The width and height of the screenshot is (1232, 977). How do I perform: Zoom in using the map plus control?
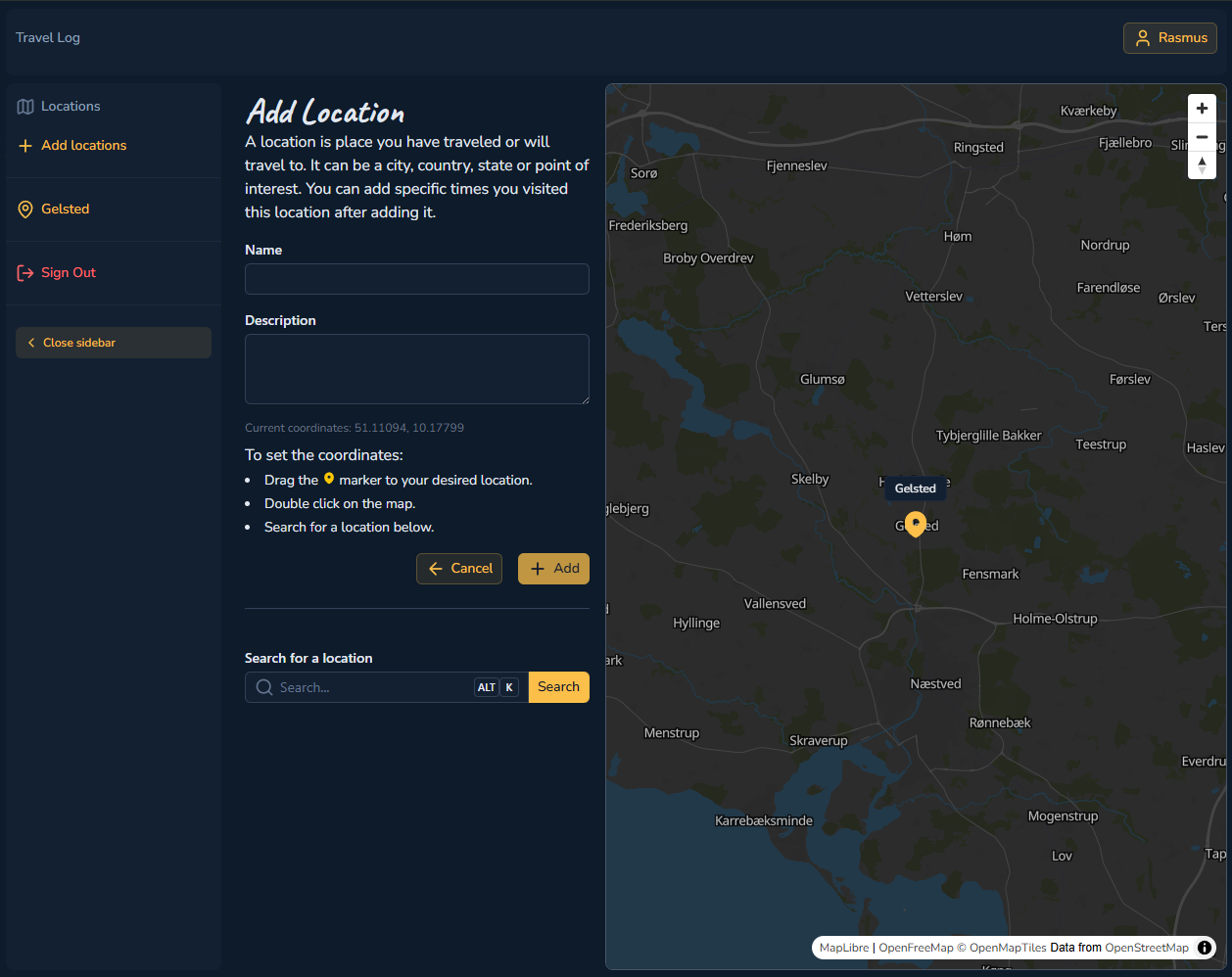click(1202, 108)
